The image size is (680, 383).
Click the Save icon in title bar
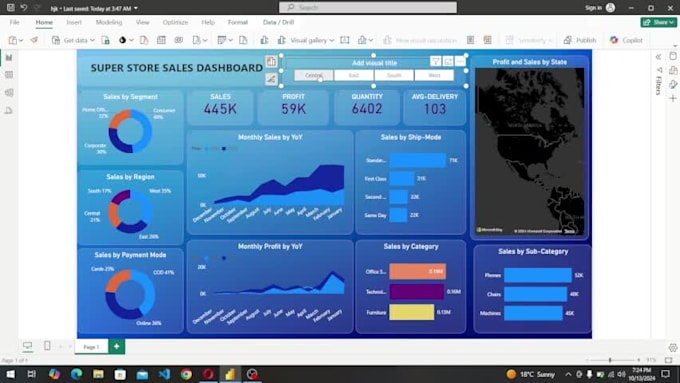tap(11, 8)
